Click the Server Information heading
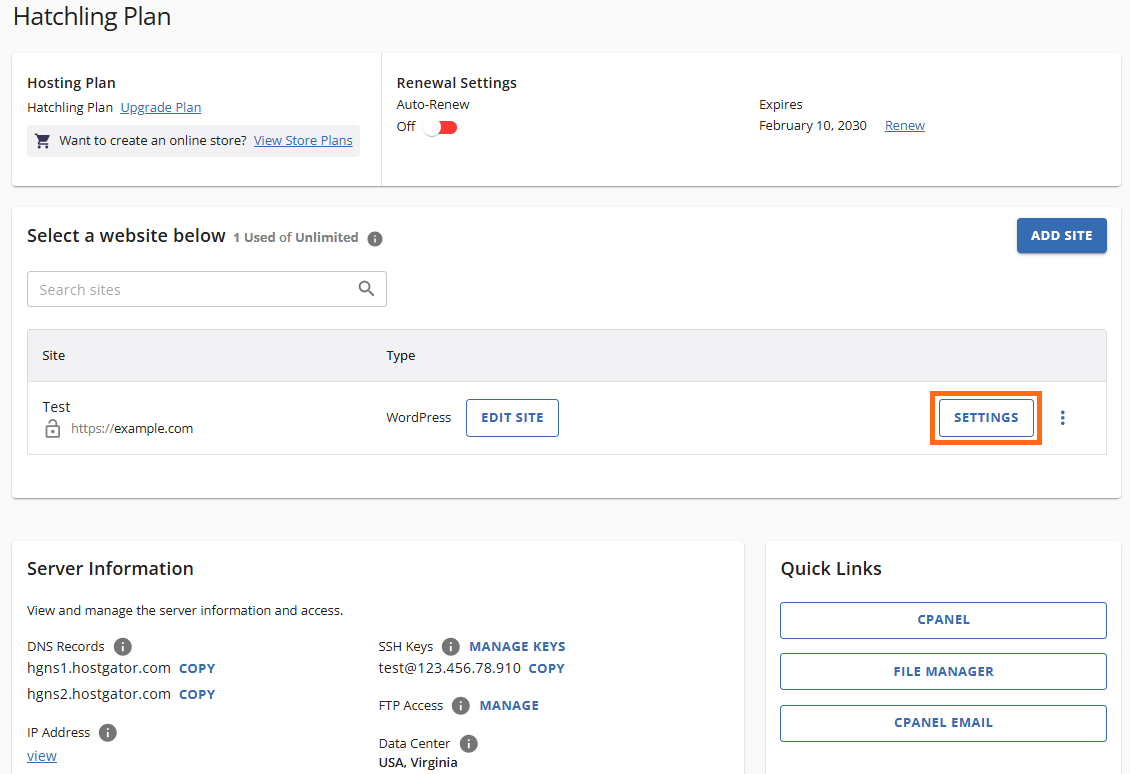 [x=110, y=569]
